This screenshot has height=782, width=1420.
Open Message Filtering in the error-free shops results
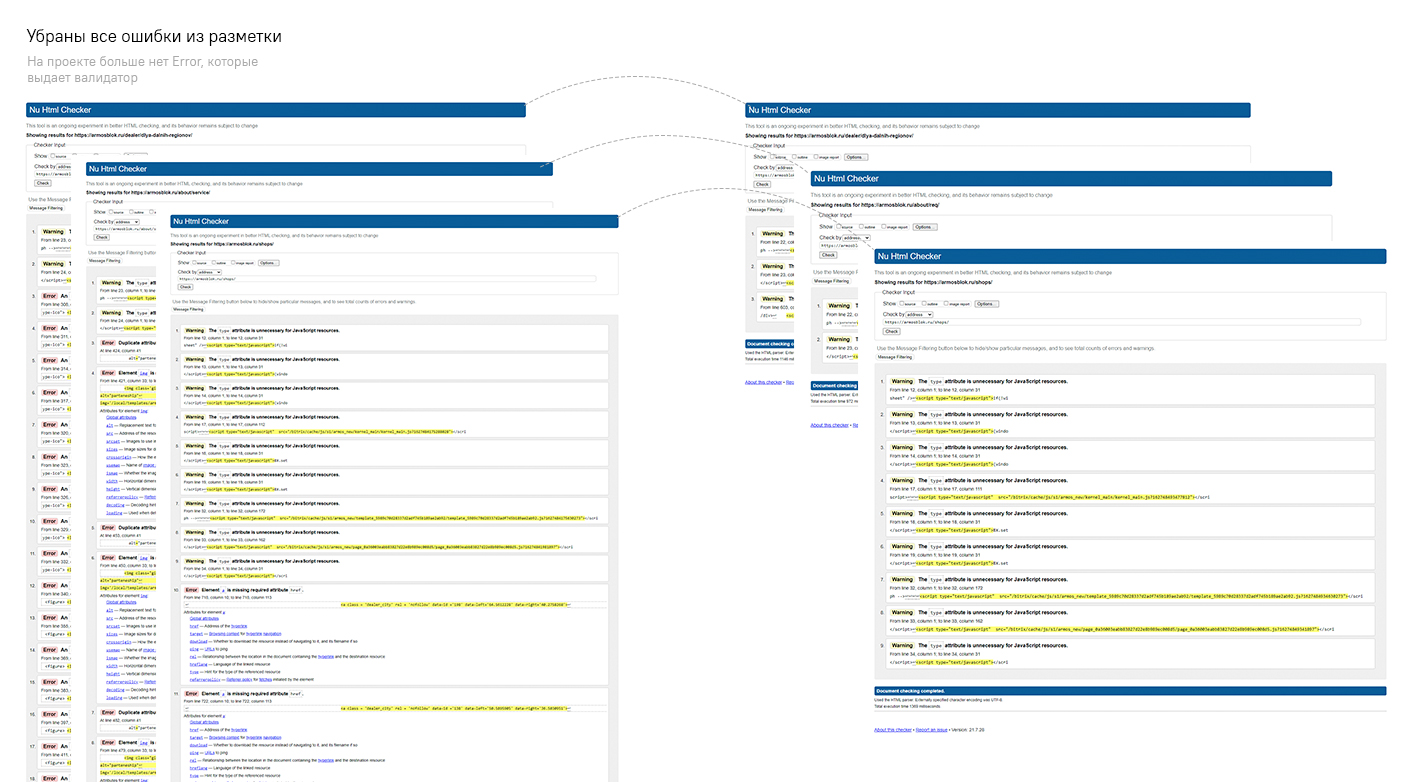pyautogui.click(x=895, y=357)
